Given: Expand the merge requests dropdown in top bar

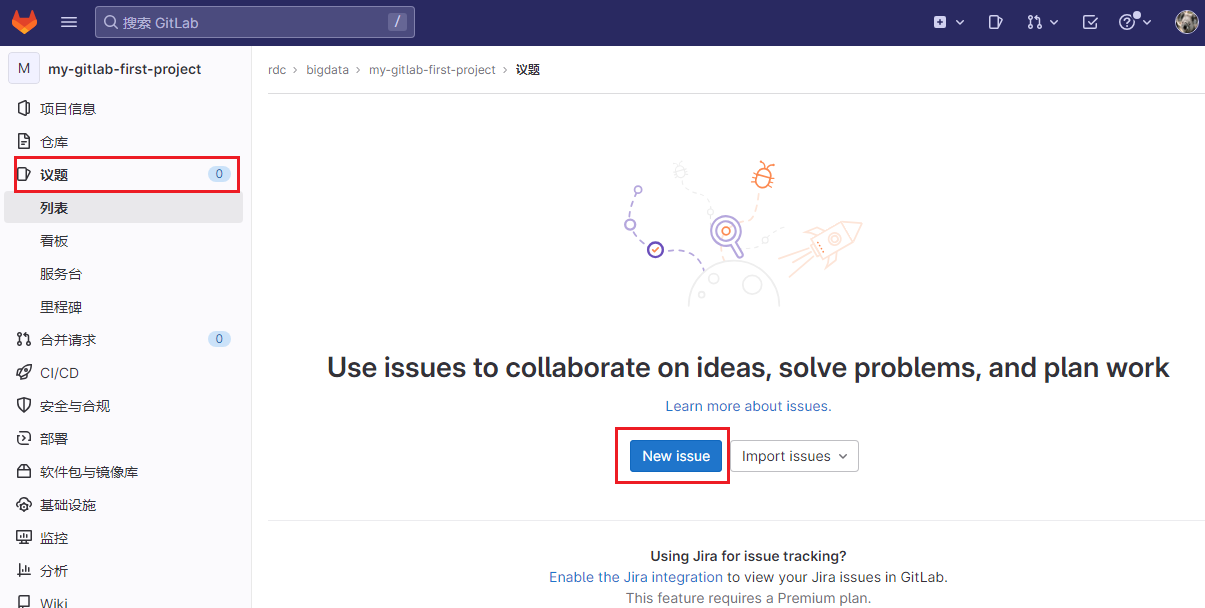Looking at the screenshot, I should 1042,22.
